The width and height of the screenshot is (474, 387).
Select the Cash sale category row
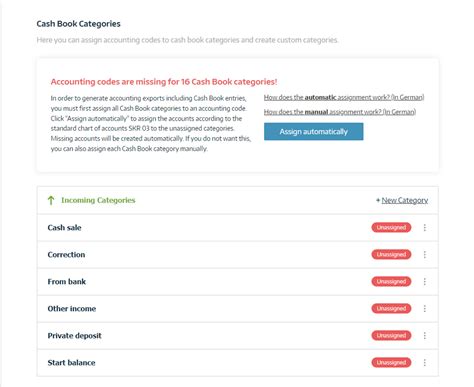tap(238, 228)
